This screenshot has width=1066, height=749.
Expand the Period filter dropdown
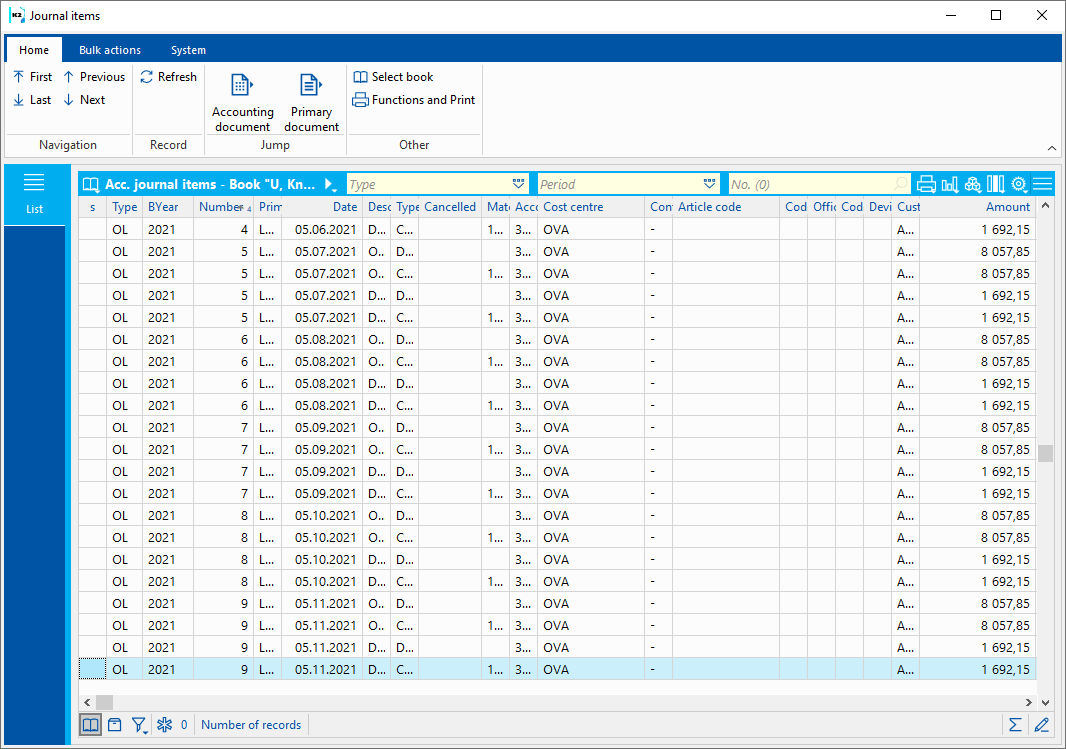(709, 184)
